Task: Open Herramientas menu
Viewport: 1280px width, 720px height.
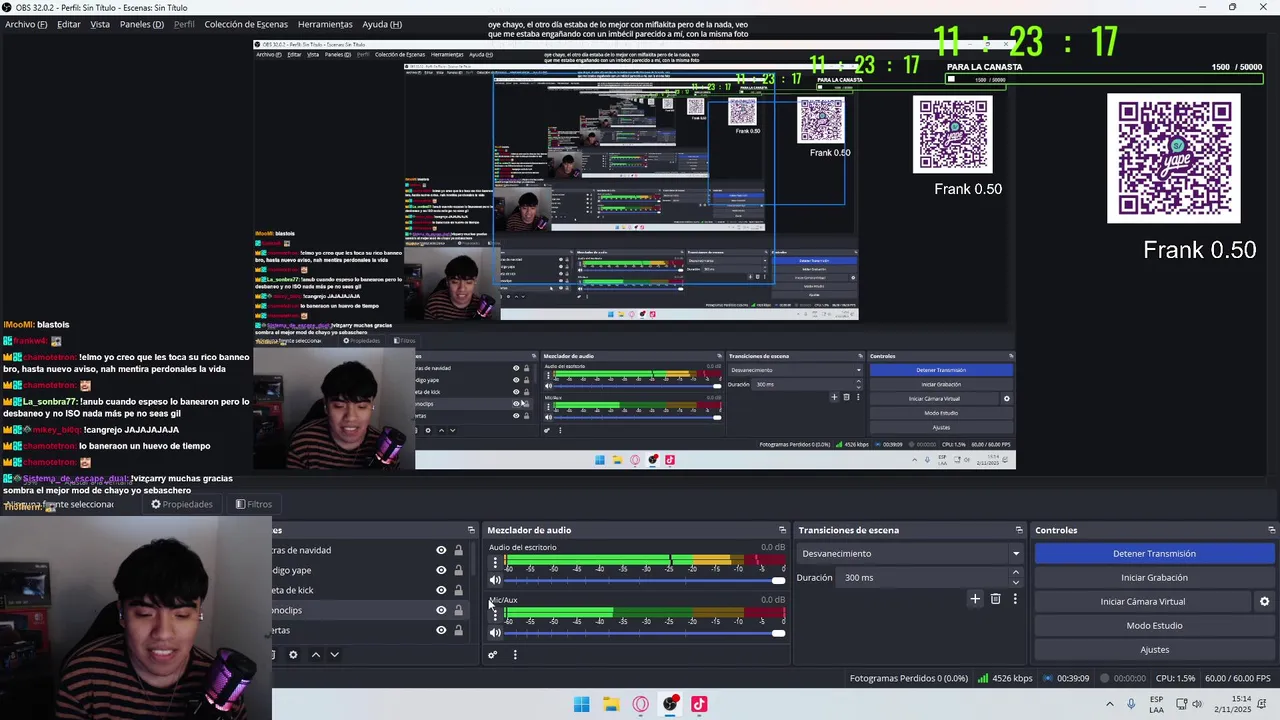Action: click(325, 24)
